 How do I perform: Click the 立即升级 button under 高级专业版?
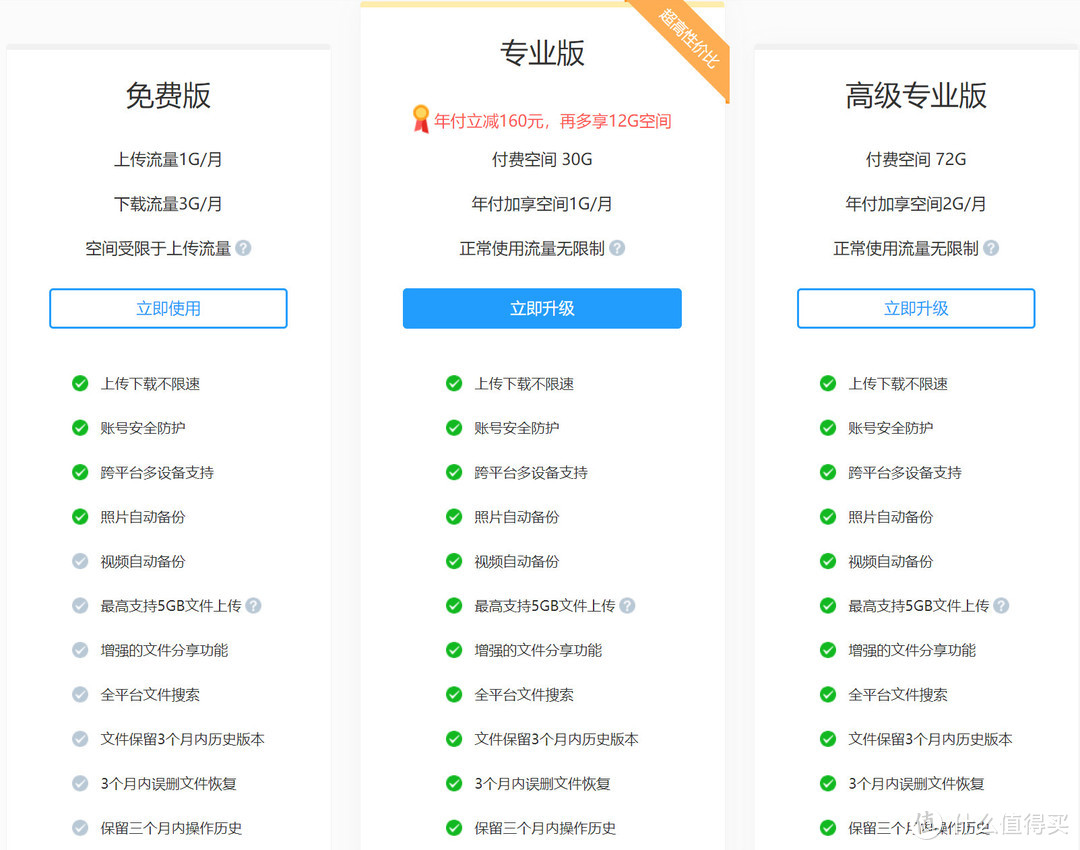[916, 309]
